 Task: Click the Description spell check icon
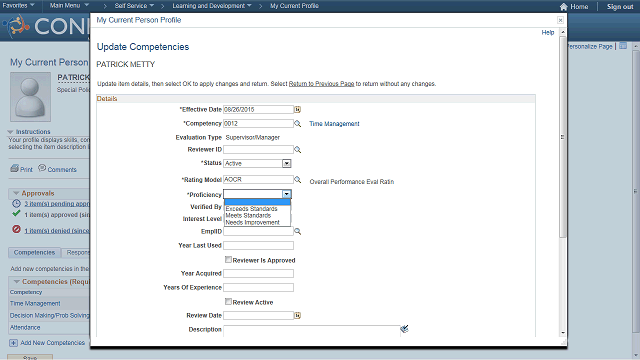coord(404,329)
